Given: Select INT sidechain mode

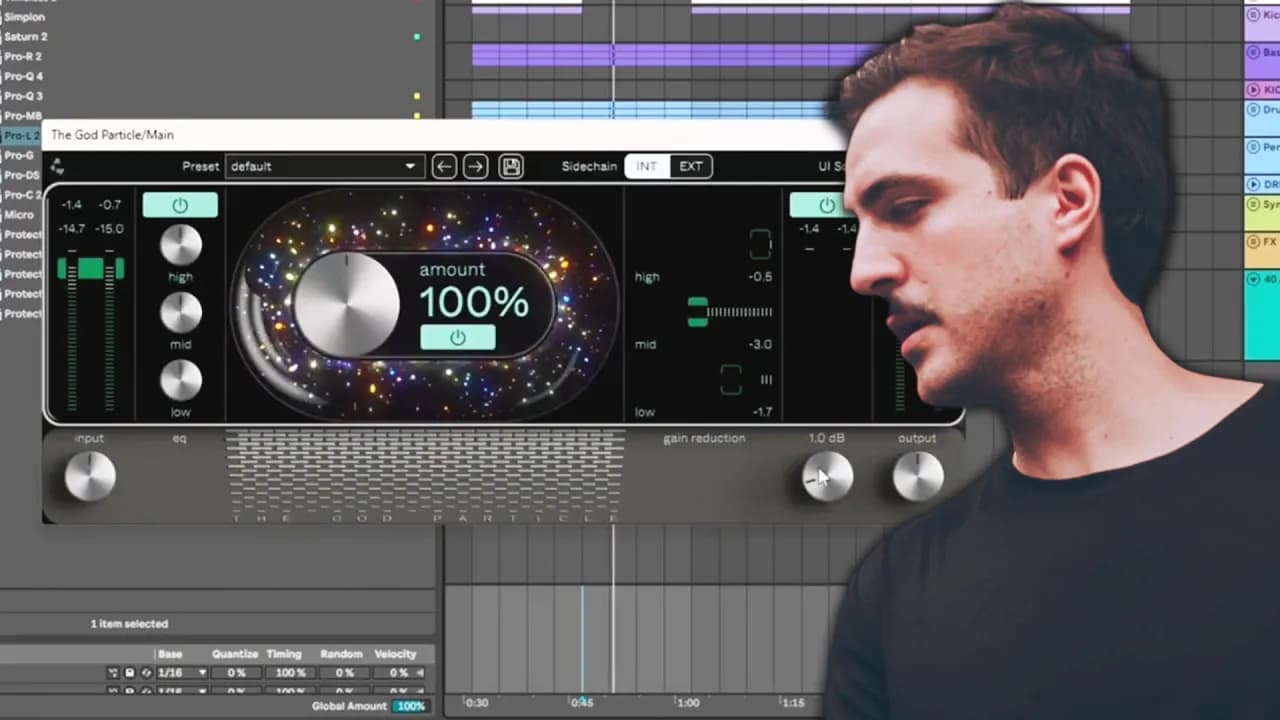Looking at the screenshot, I should coord(647,166).
